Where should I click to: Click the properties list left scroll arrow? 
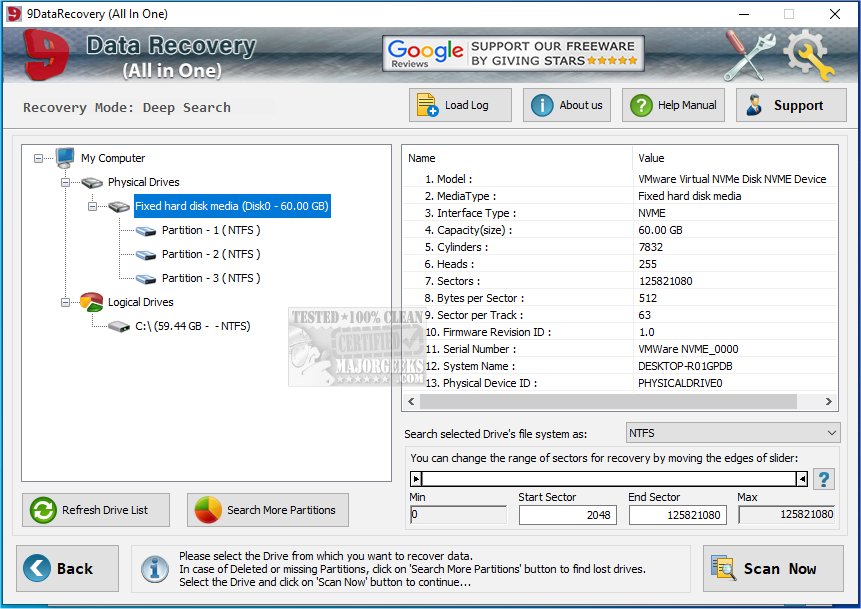pos(411,401)
